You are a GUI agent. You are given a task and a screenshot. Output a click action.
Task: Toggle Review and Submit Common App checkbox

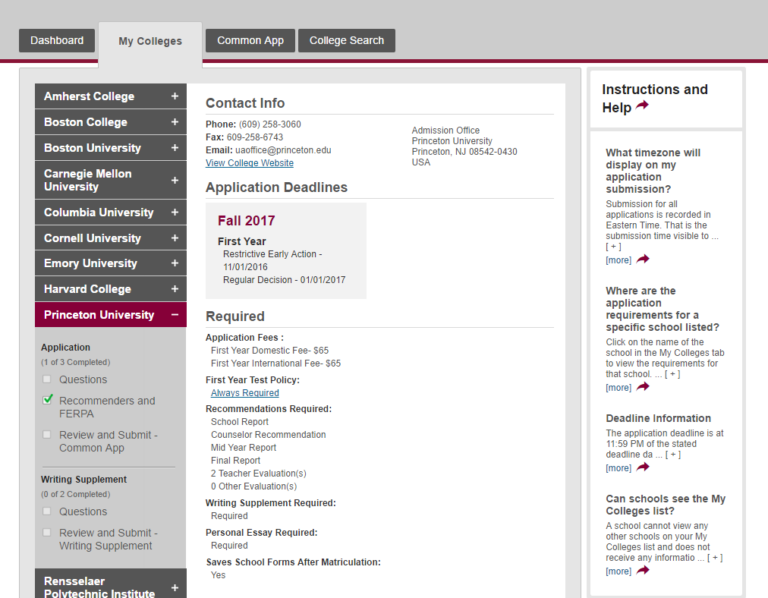(x=47, y=435)
